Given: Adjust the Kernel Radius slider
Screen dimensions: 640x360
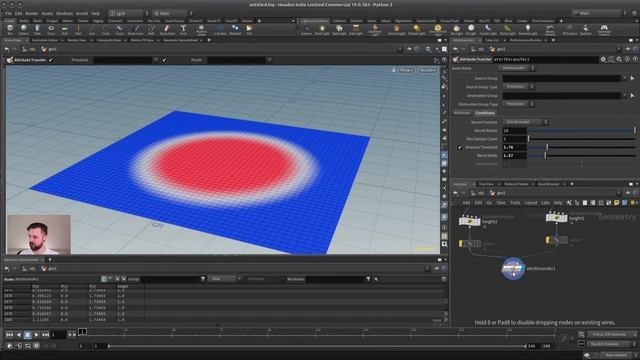Looking at the screenshot, I should (582, 131).
